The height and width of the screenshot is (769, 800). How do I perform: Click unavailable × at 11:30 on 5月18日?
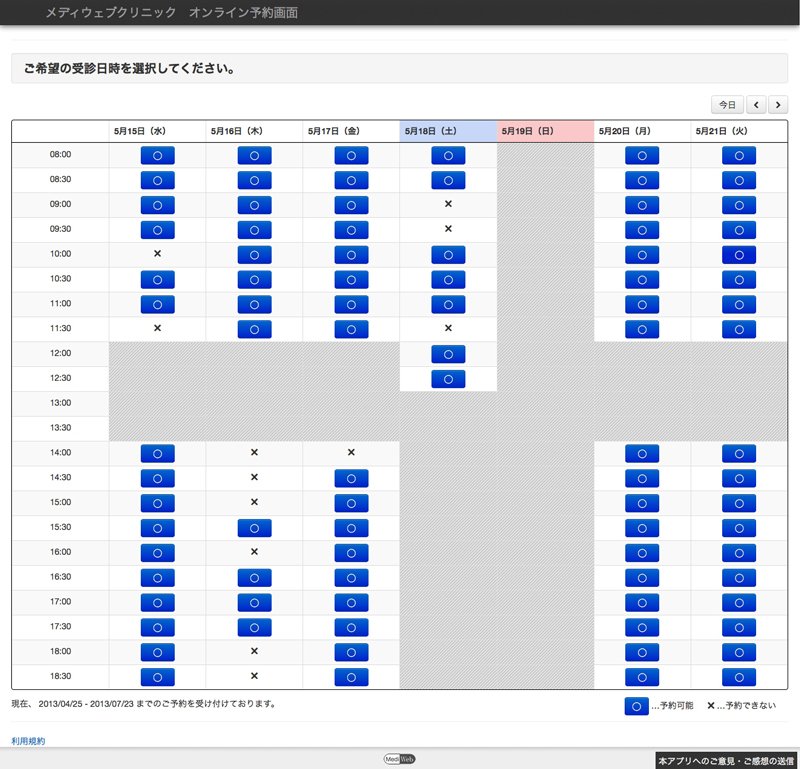click(x=448, y=328)
